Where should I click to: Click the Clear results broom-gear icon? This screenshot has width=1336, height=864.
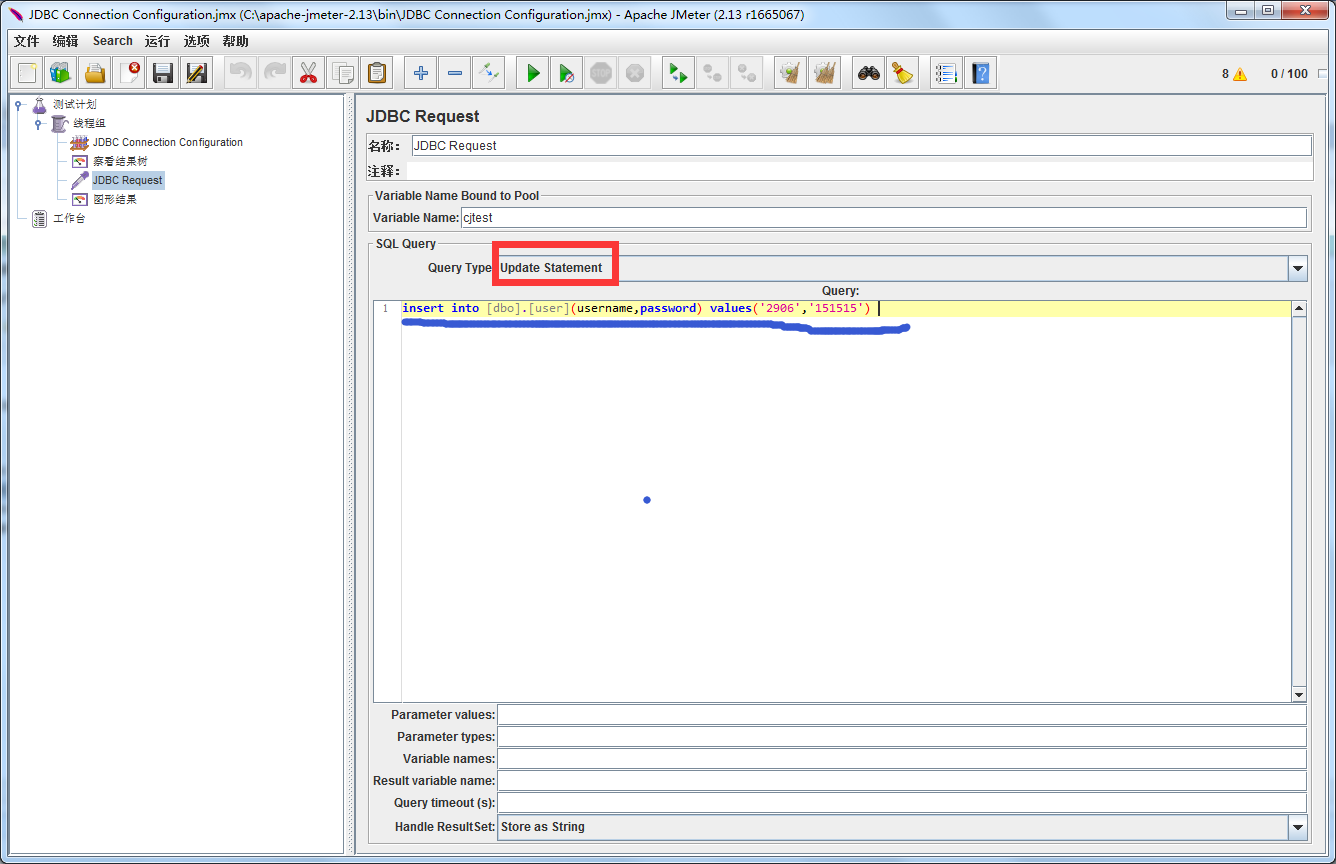pyautogui.click(x=791, y=73)
